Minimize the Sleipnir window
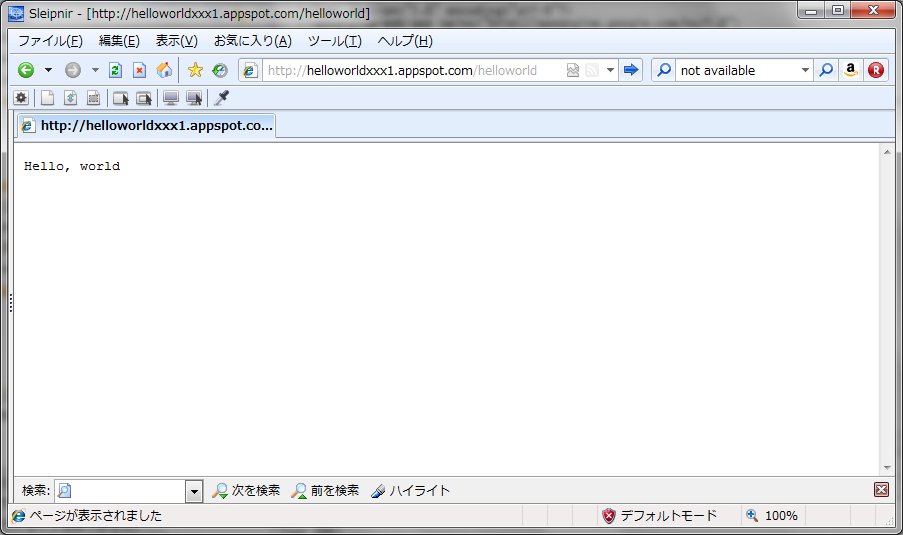The height and width of the screenshot is (535, 903). (811, 10)
